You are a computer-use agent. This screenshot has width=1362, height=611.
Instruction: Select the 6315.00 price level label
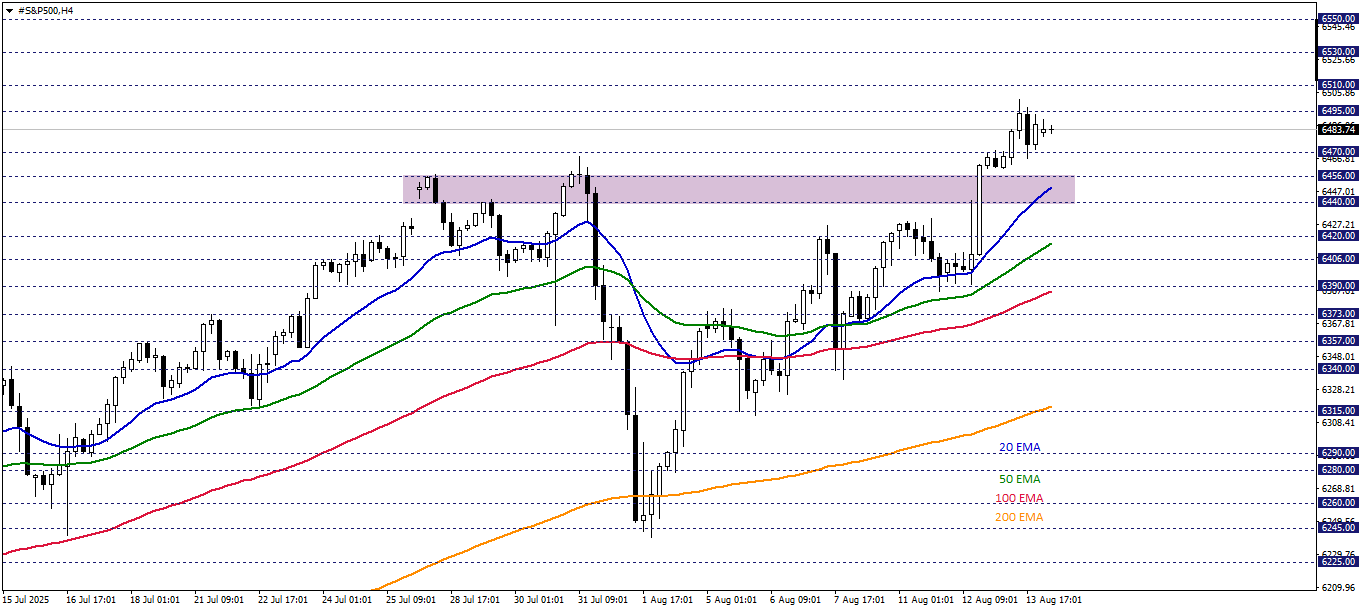click(x=1338, y=410)
